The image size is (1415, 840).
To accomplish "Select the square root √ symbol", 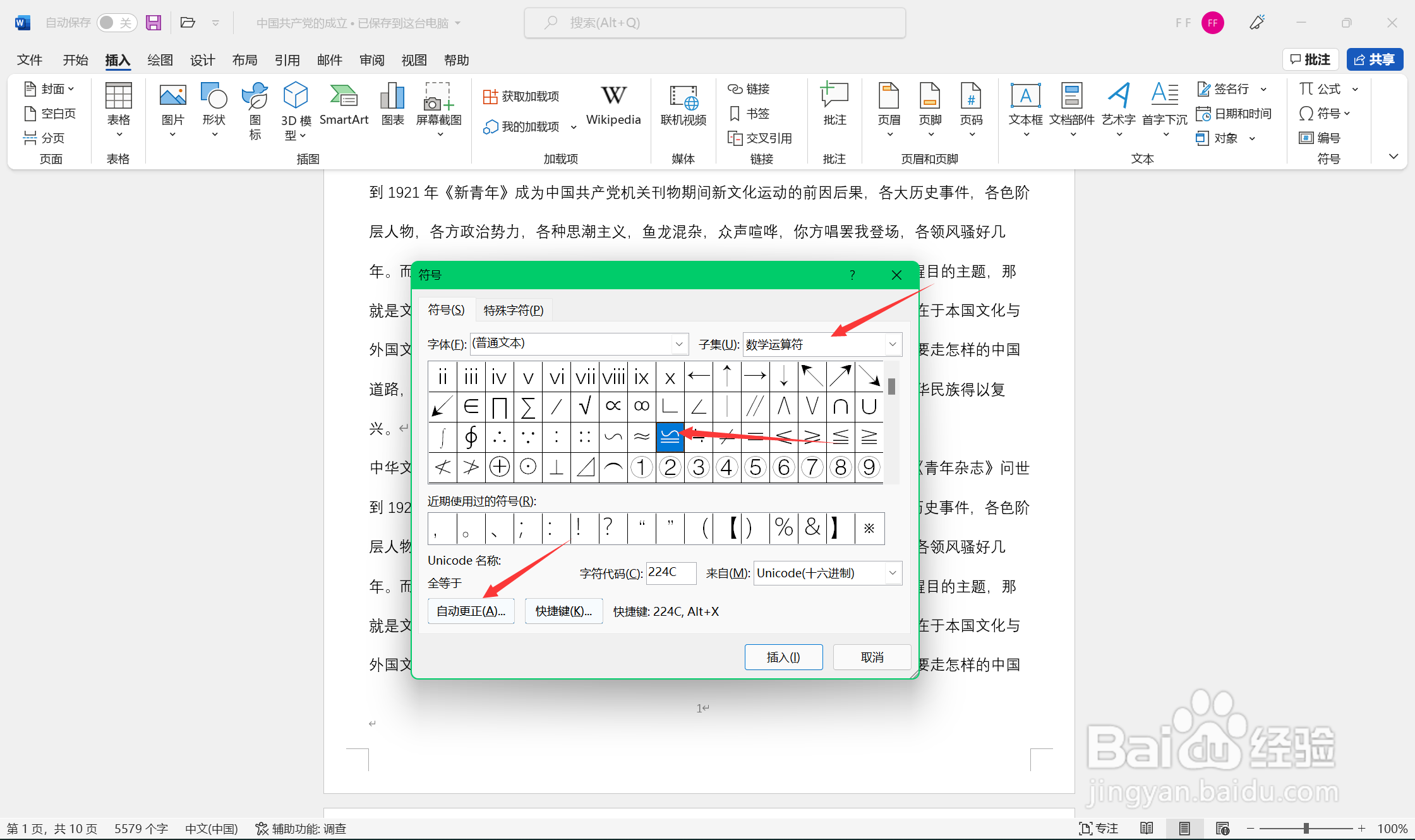I will 585,406.
